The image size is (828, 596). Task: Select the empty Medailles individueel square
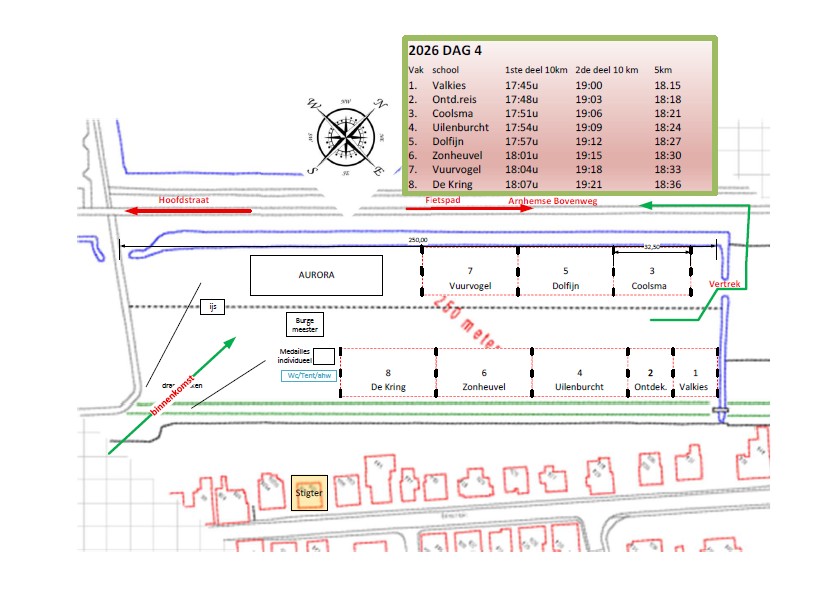tap(323, 357)
